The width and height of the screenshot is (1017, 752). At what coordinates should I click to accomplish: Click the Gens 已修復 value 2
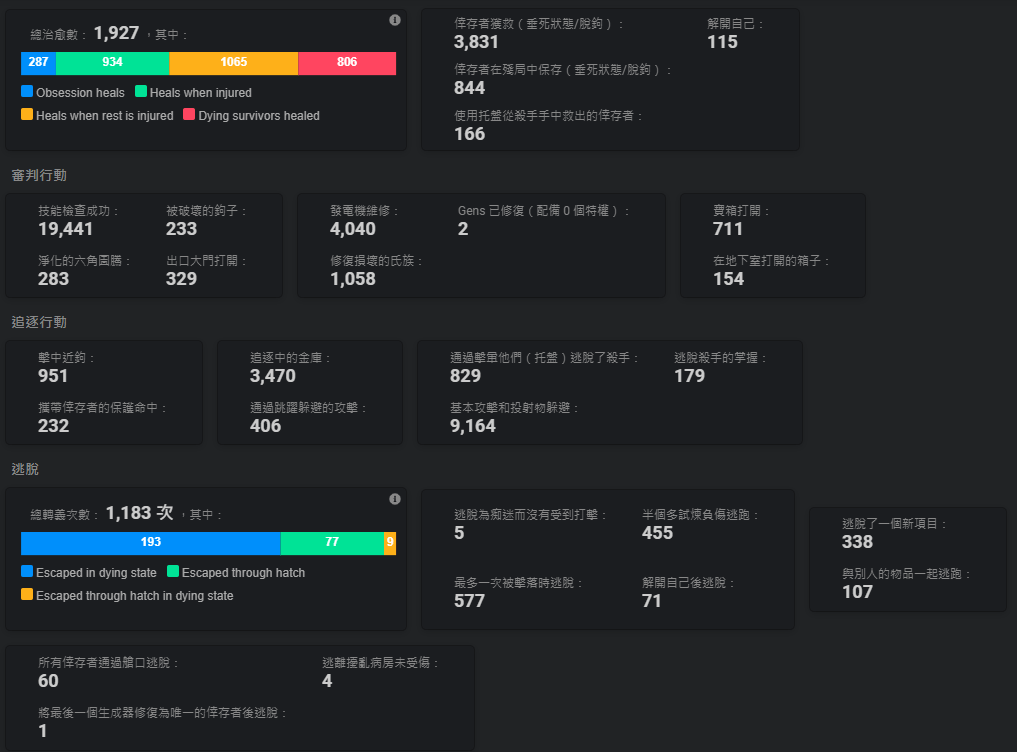pyautogui.click(x=463, y=229)
